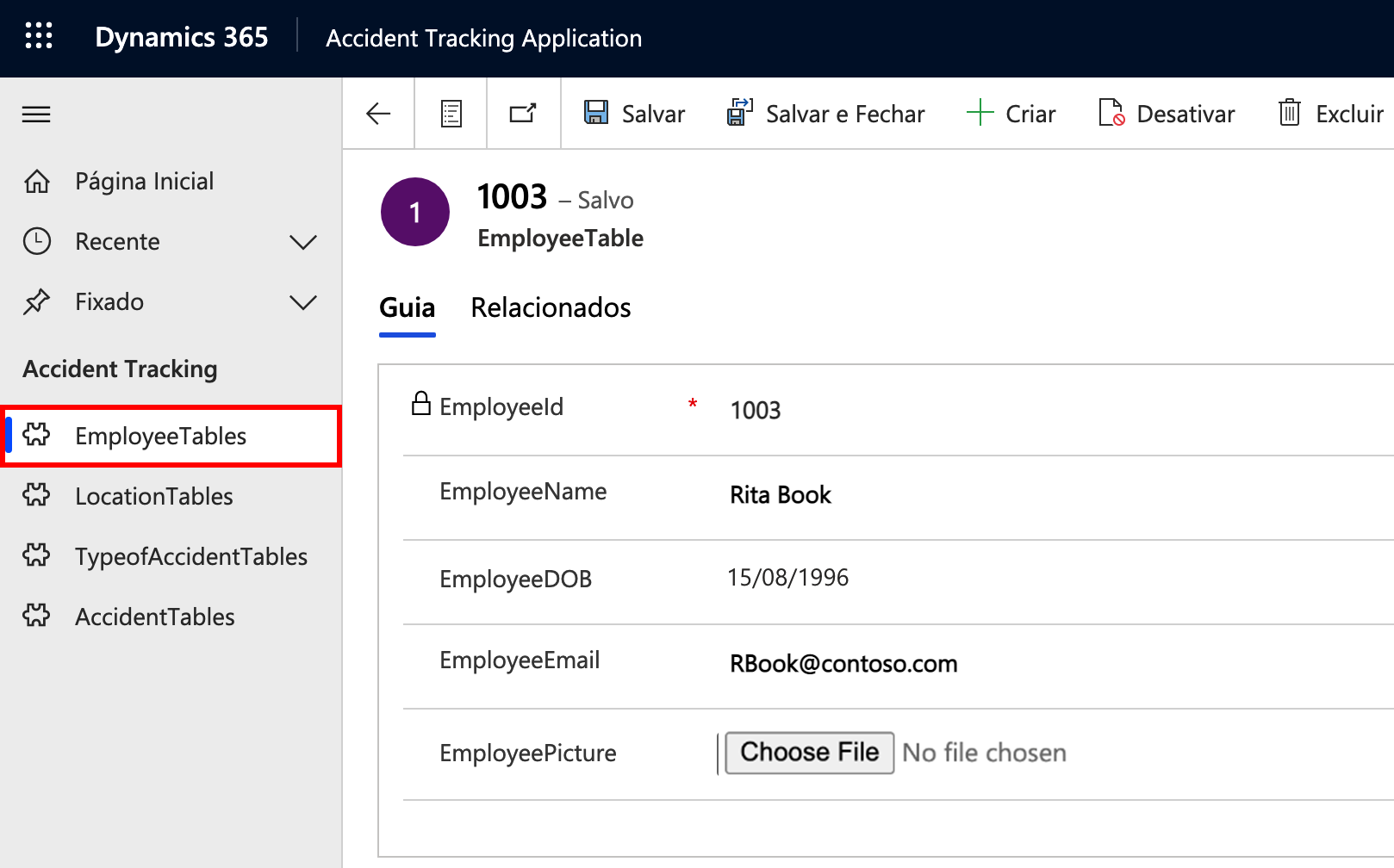This screenshot has height=868, width=1394.
Task: Click the lock icon beside EmployeeId
Action: (x=421, y=403)
